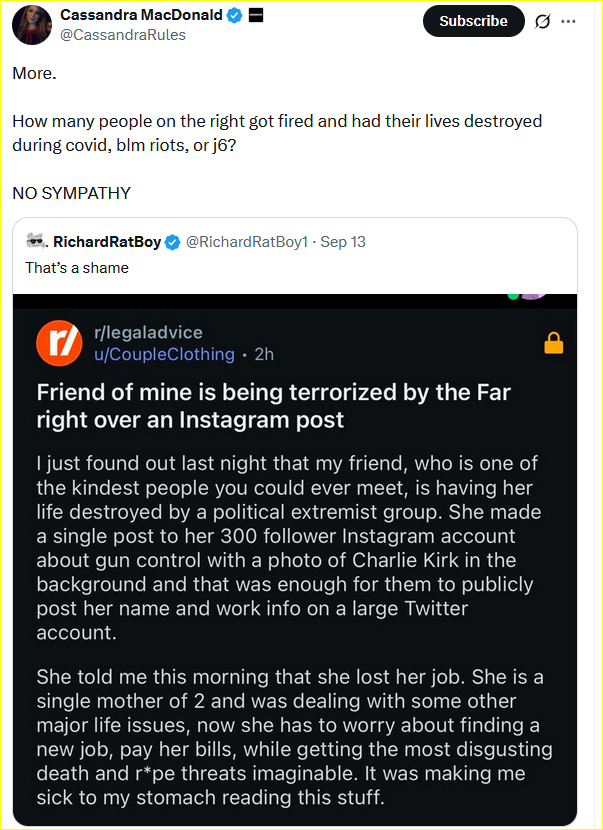Open RichardRatBoy quoted author name
The image size is (603, 830).
click(x=107, y=242)
